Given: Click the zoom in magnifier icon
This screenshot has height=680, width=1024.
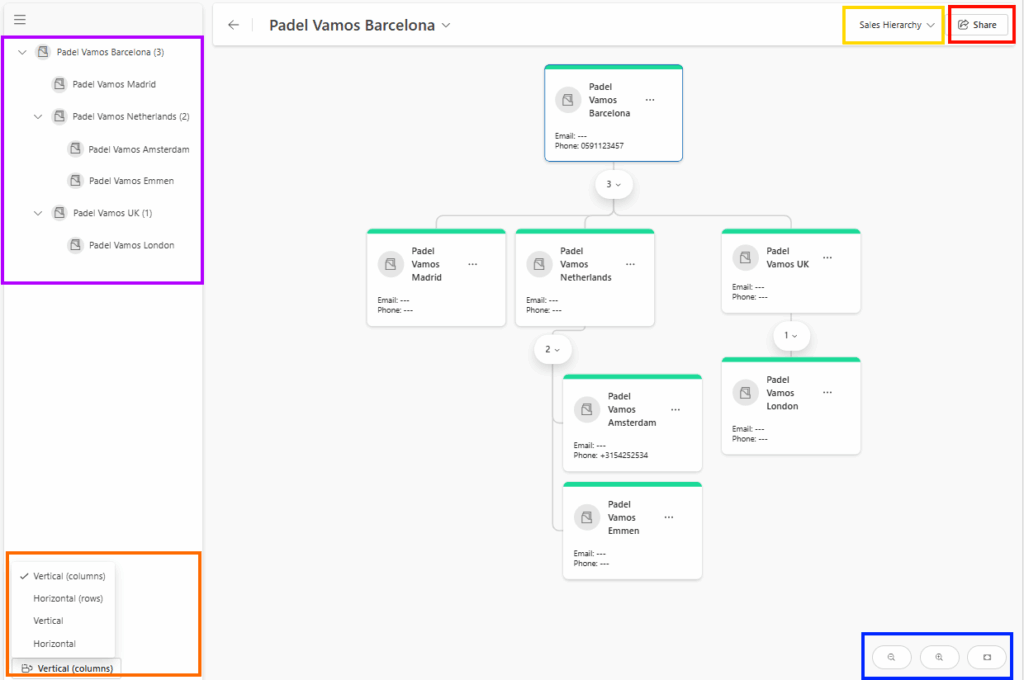Looking at the screenshot, I should (939, 657).
